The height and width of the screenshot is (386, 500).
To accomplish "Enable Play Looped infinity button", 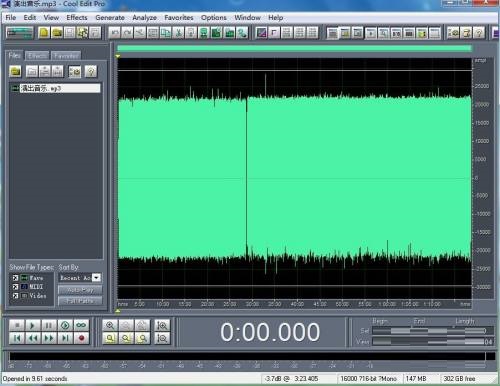I will (x=81, y=325).
